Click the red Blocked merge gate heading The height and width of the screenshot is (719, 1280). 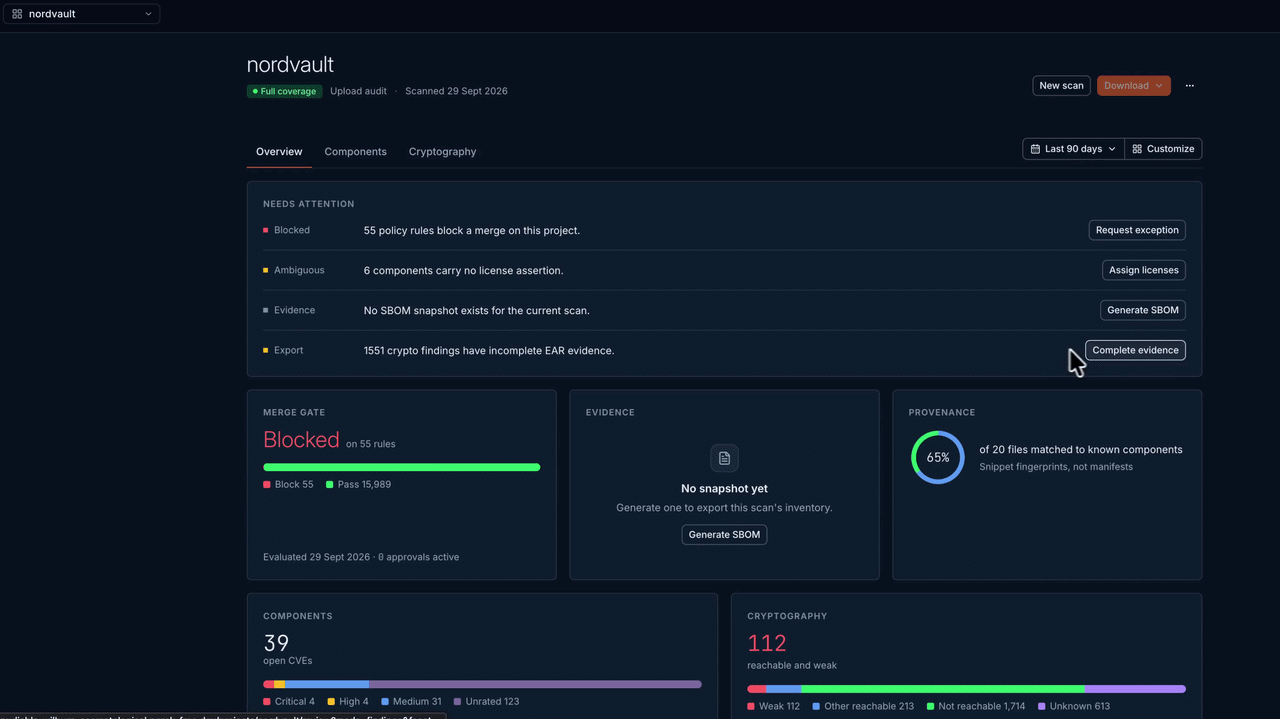tap(301, 440)
